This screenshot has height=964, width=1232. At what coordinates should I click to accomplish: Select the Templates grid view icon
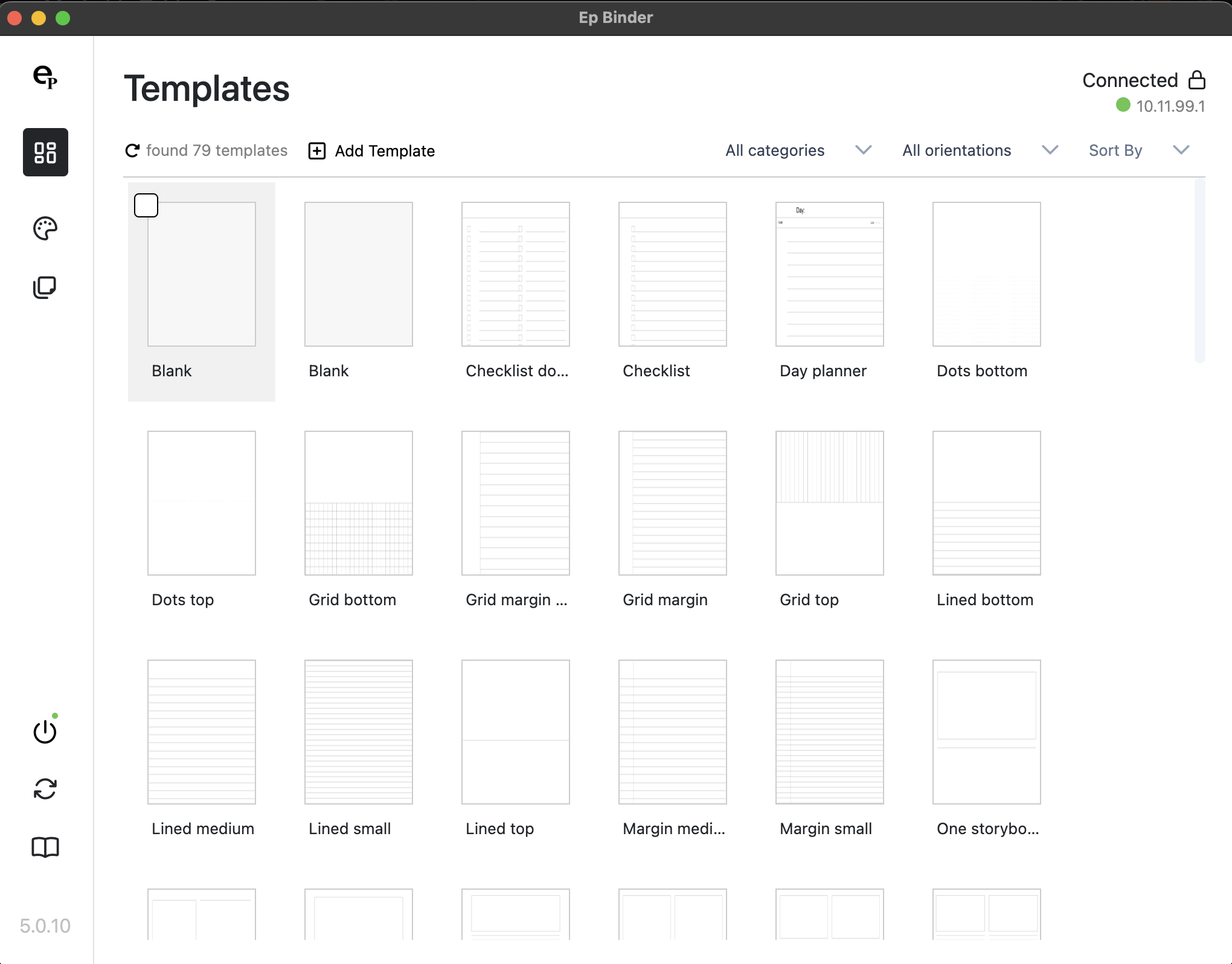[46, 152]
